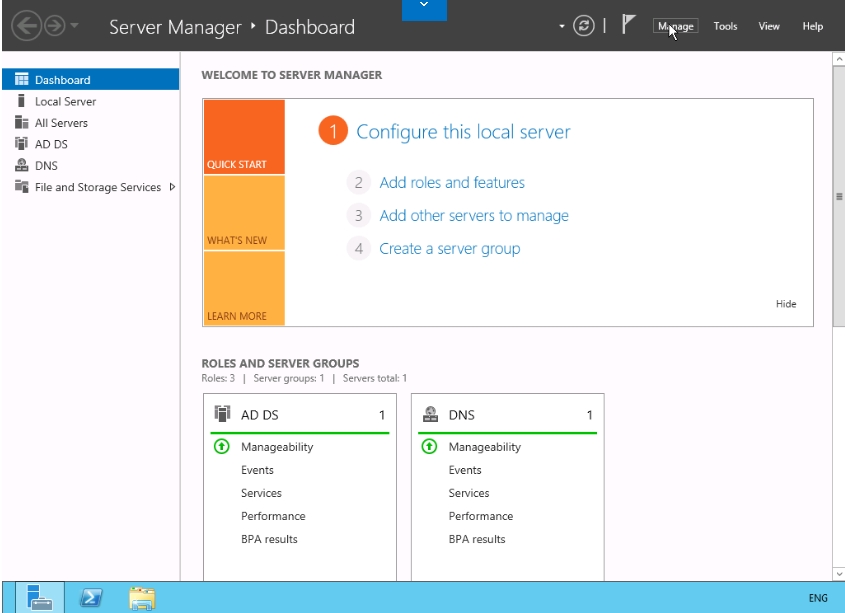Open the Tools menu
The width and height of the screenshot is (845, 613).
click(725, 26)
